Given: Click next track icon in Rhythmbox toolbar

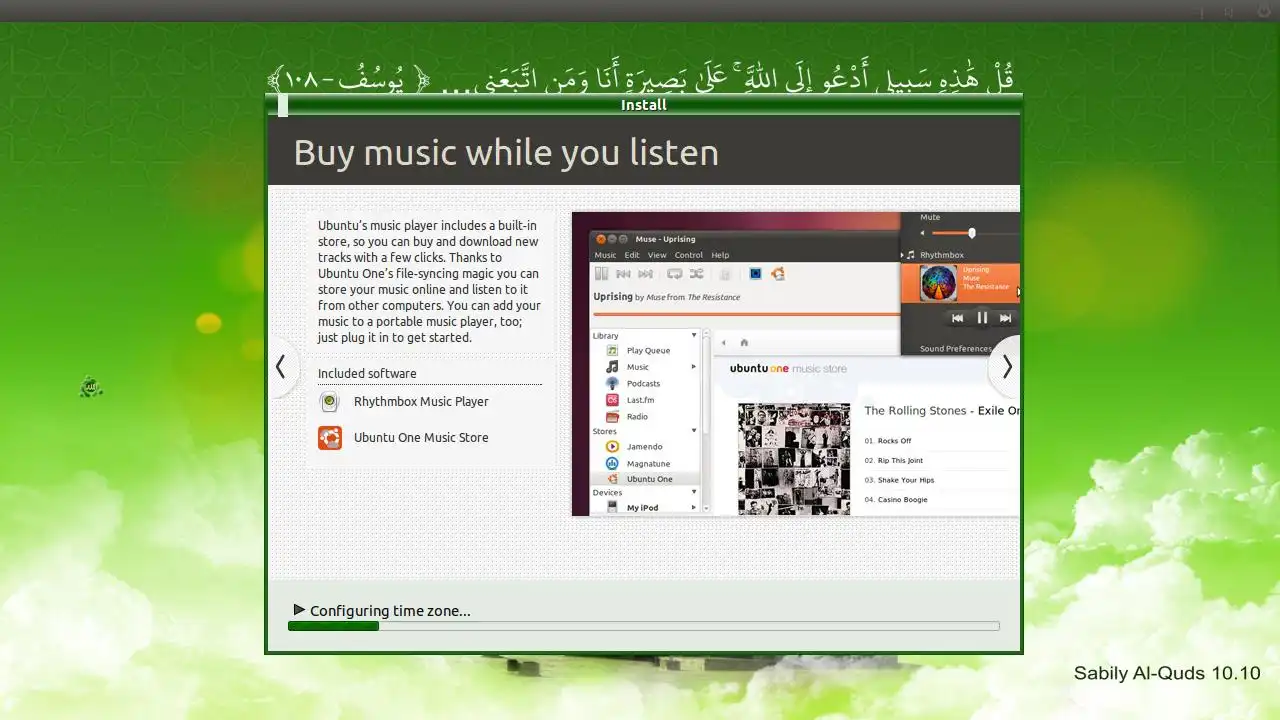Looking at the screenshot, I should point(646,273).
